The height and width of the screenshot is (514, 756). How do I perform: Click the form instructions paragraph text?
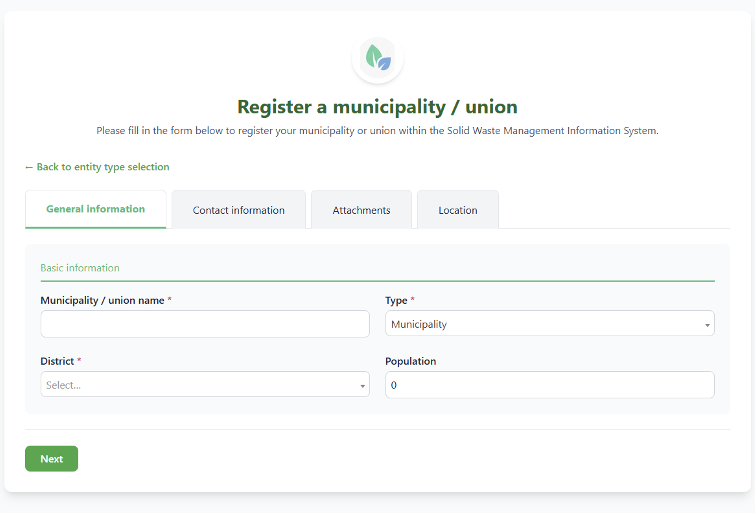point(378,131)
